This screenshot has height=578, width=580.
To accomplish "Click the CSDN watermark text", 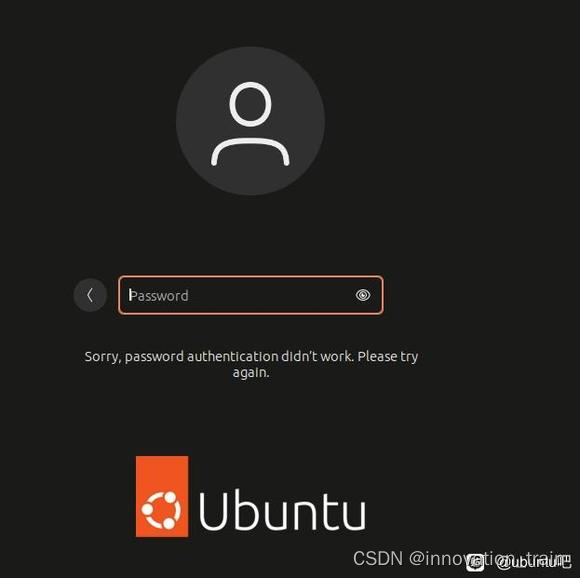I will pyautogui.click(x=378, y=558).
